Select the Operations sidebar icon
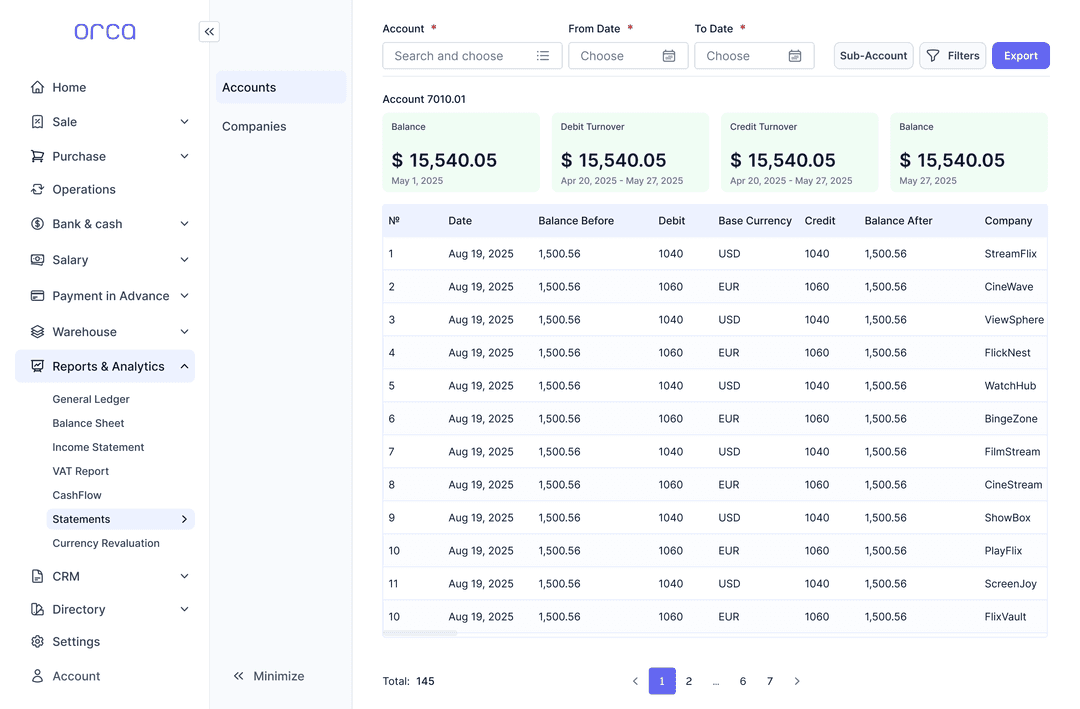1080x709 pixels. pos(37,189)
